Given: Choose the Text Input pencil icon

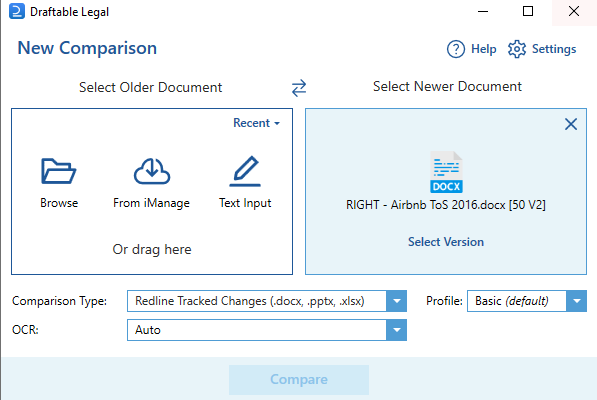Looking at the screenshot, I should click(x=245, y=171).
